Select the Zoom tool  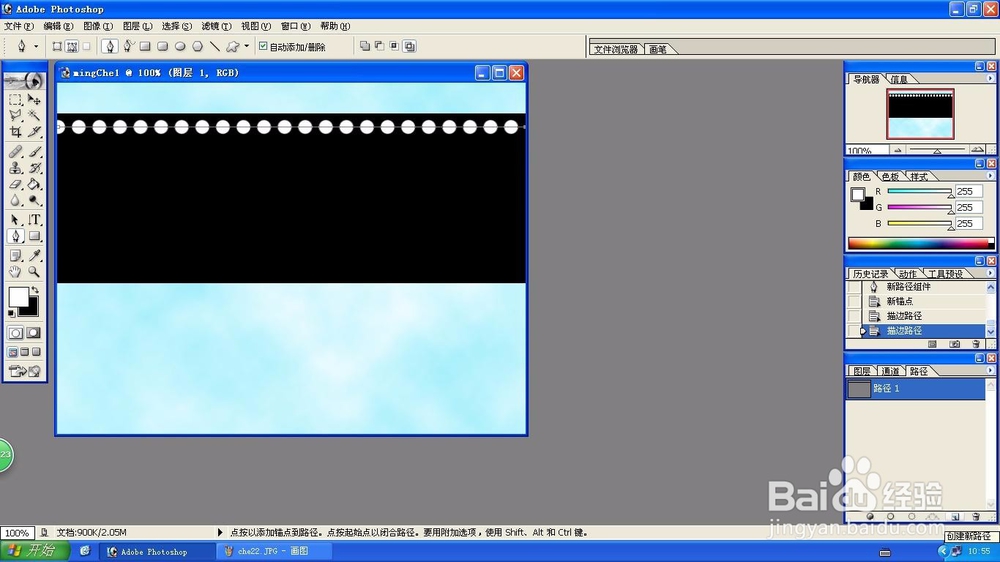point(34,272)
